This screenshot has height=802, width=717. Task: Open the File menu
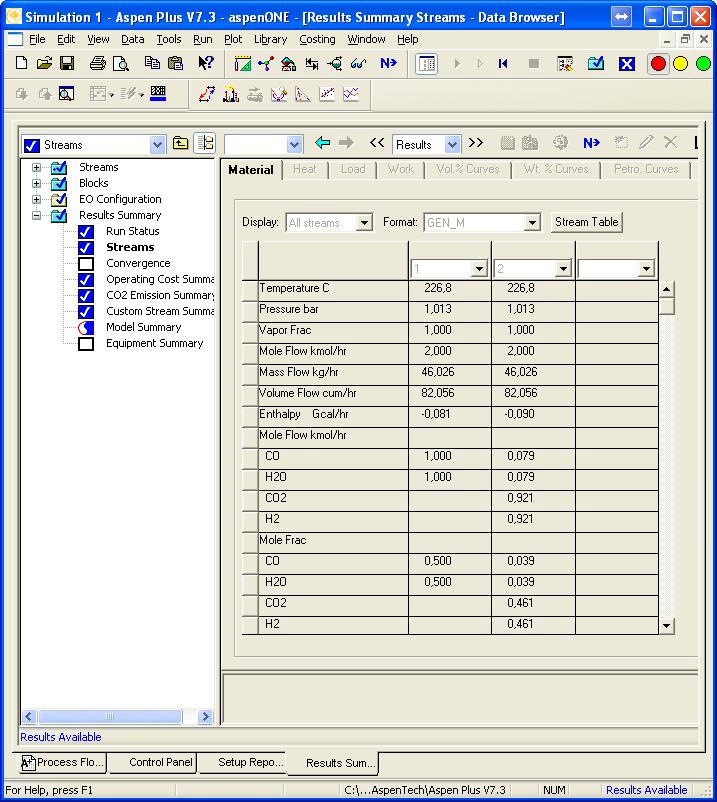click(37, 39)
